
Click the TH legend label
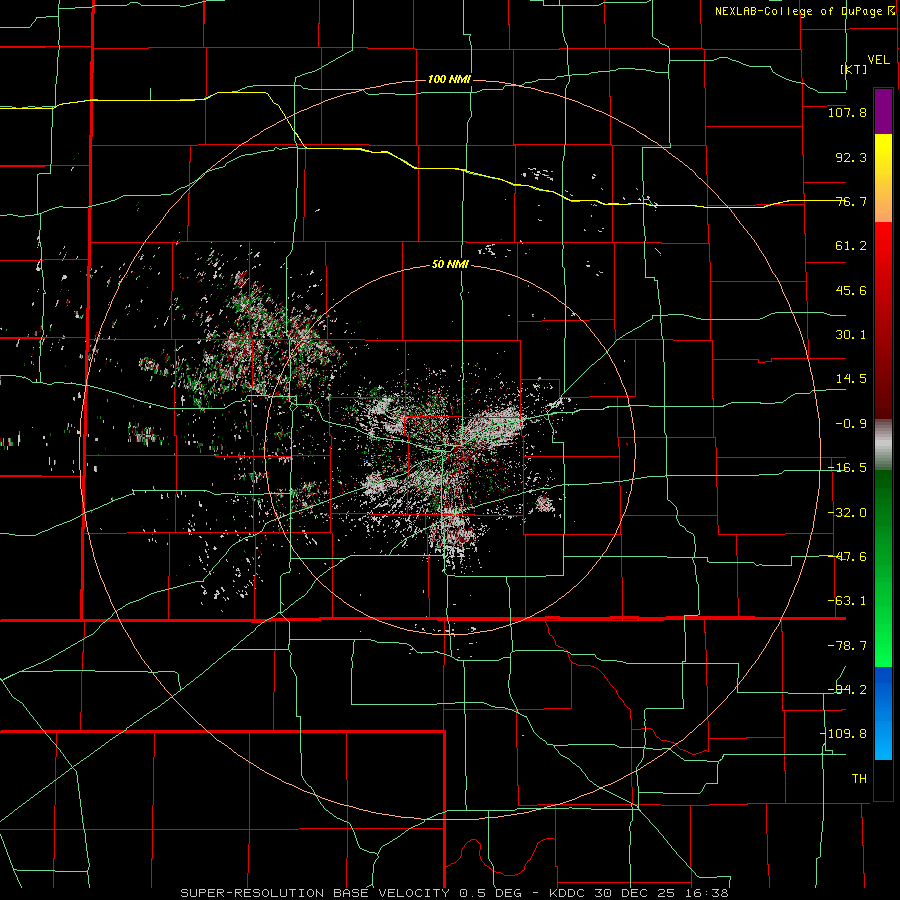859,779
